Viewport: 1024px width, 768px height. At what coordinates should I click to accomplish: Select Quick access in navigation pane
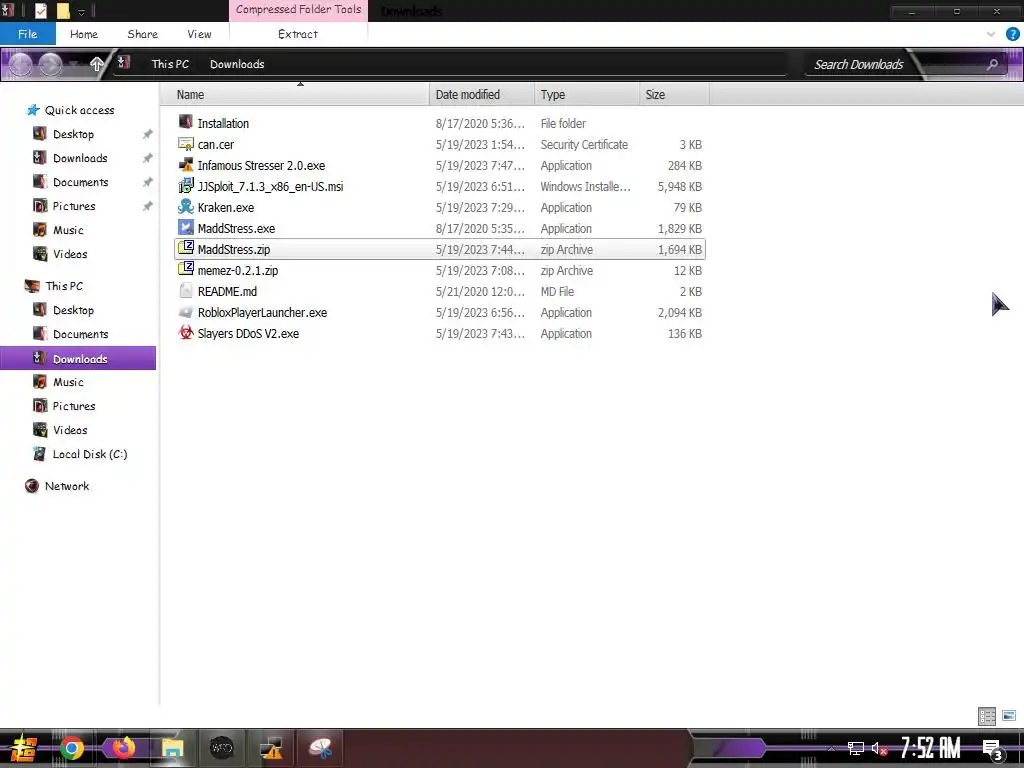point(79,110)
